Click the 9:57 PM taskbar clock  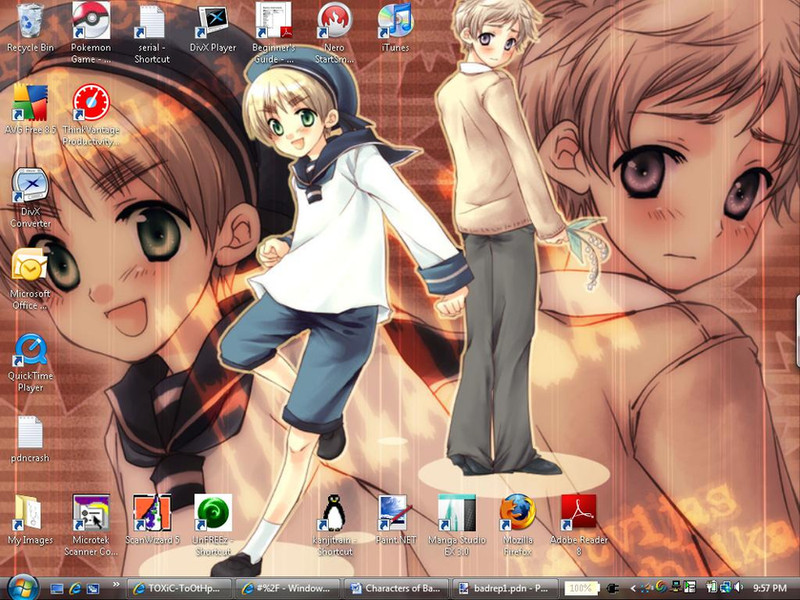pyautogui.click(x=769, y=588)
